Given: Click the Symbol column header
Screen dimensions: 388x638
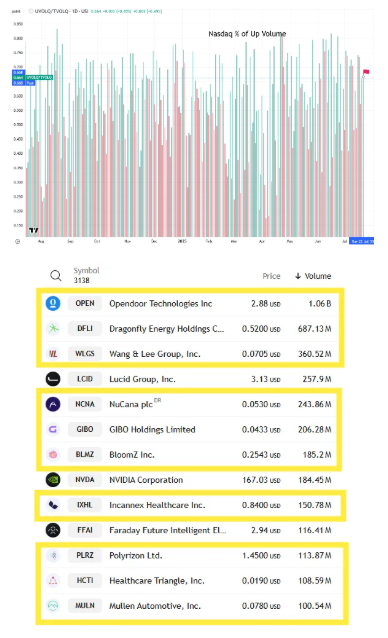Looking at the screenshot, I should (86, 270).
